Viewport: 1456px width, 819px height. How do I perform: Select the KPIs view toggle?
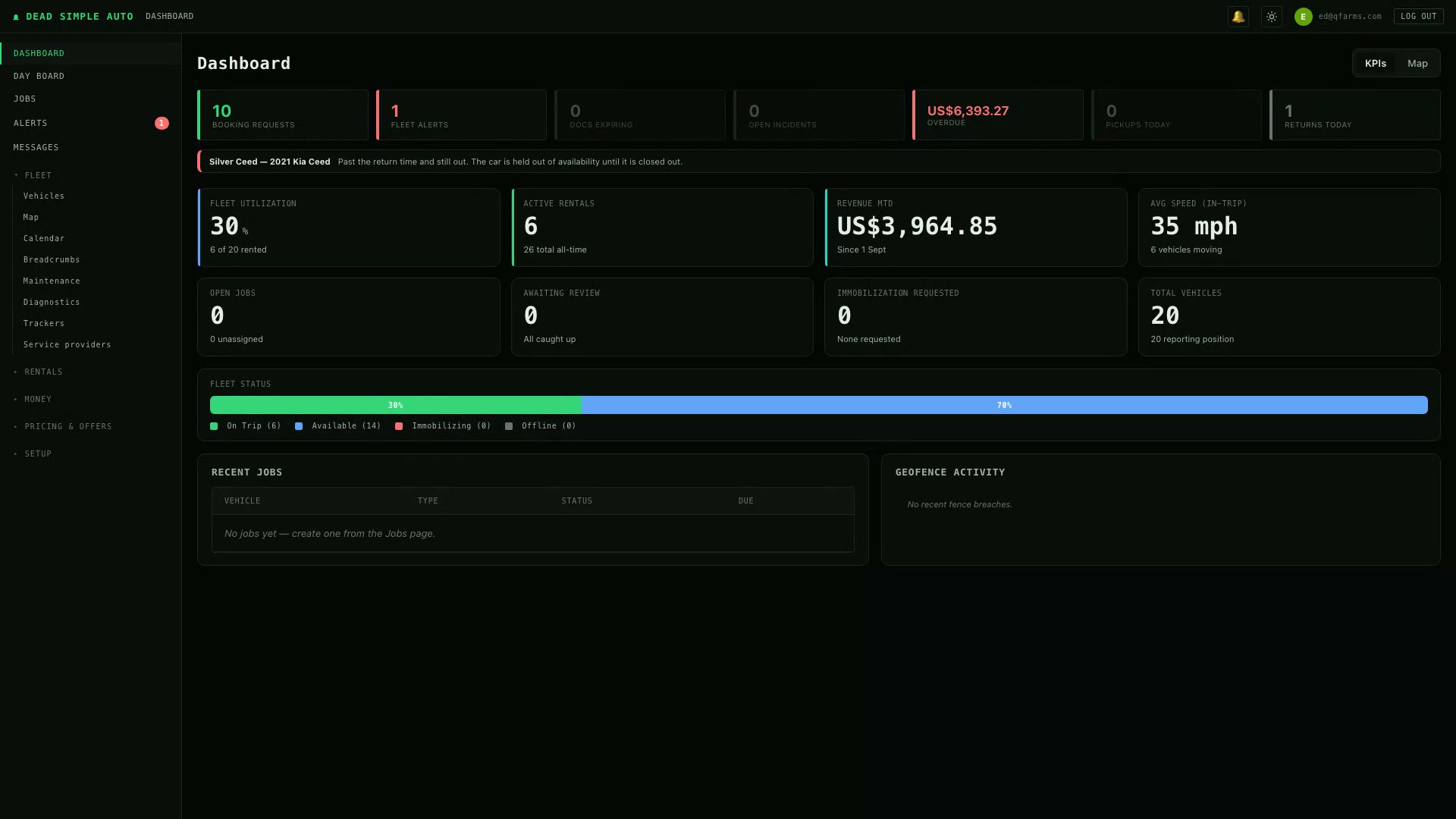pyautogui.click(x=1375, y=64)
